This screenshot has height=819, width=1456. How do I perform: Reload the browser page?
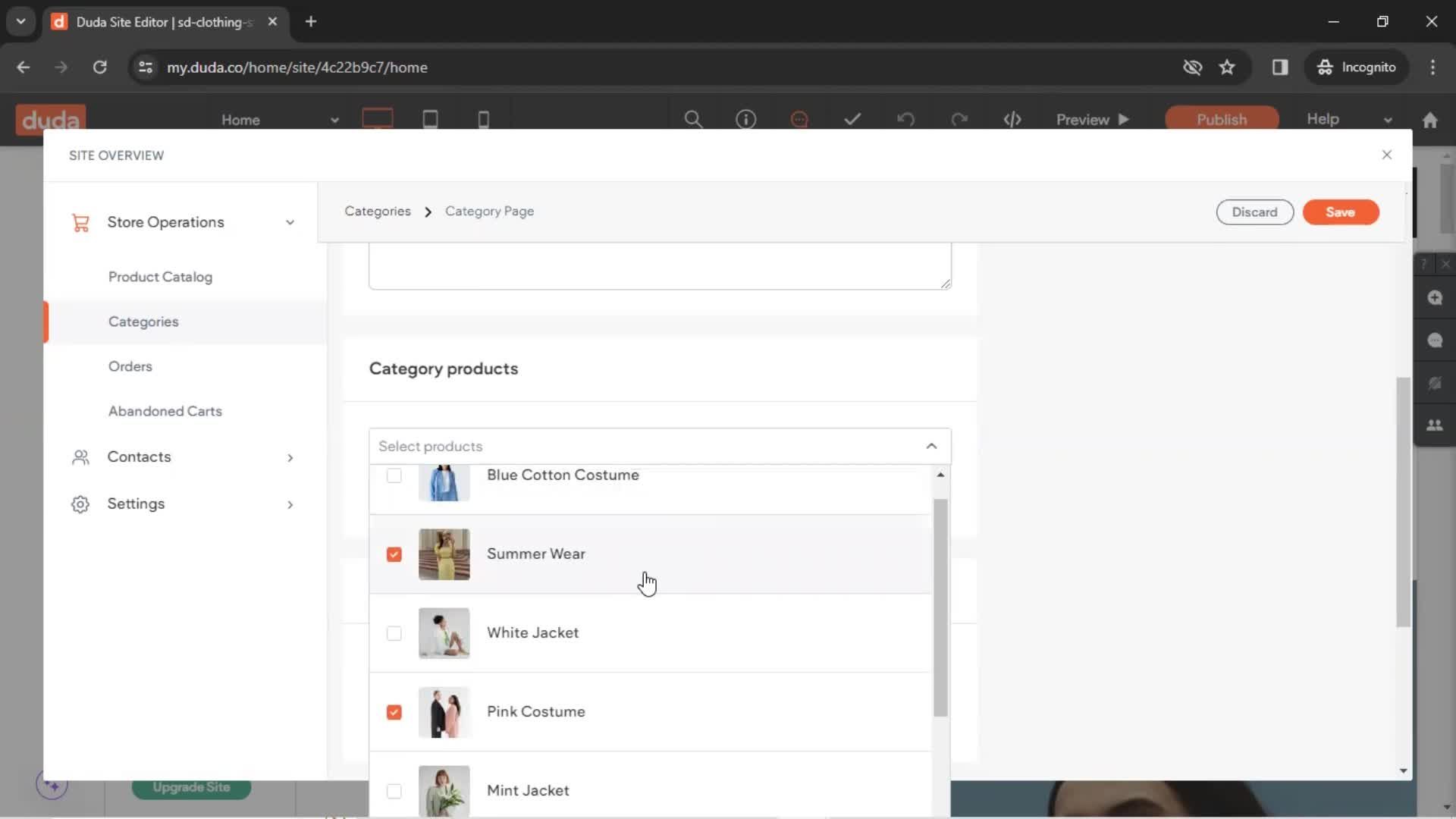[x=99, y=67]
